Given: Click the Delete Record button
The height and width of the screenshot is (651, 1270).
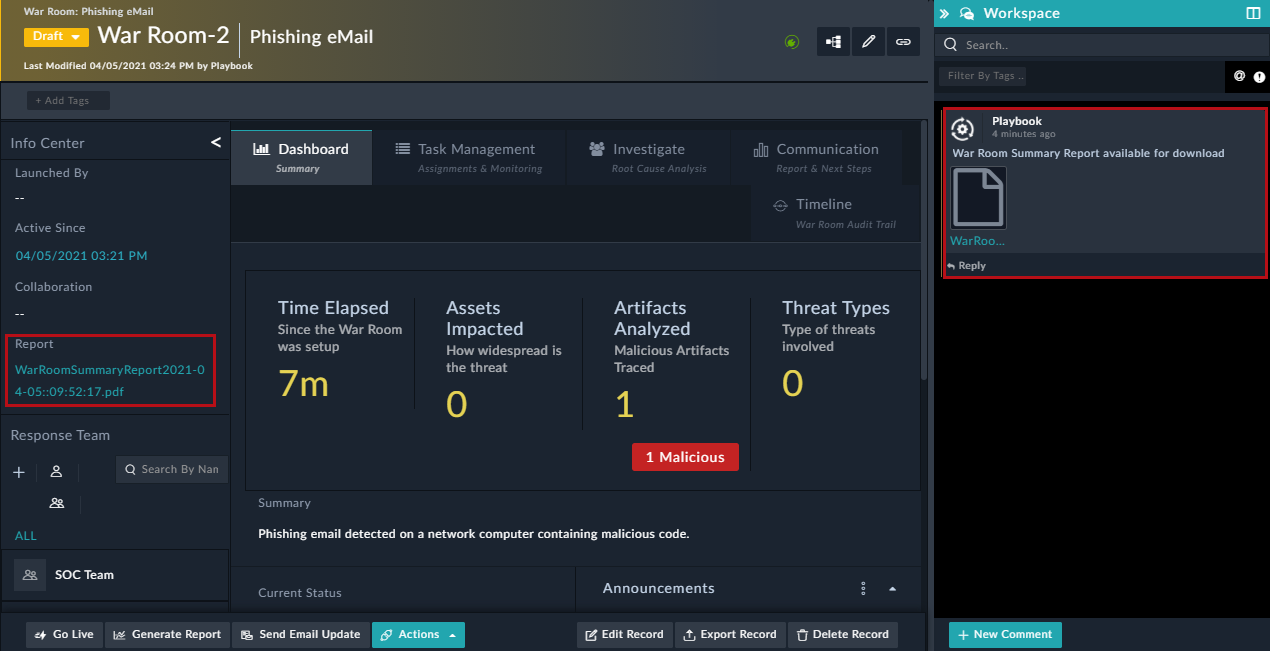Looking at the screenshot, I should click(x=842, y=634).
